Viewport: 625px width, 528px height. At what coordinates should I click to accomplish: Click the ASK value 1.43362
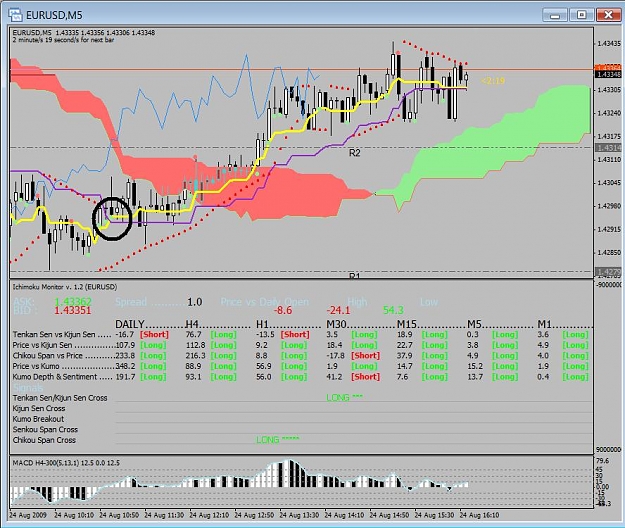click(73, 302)
